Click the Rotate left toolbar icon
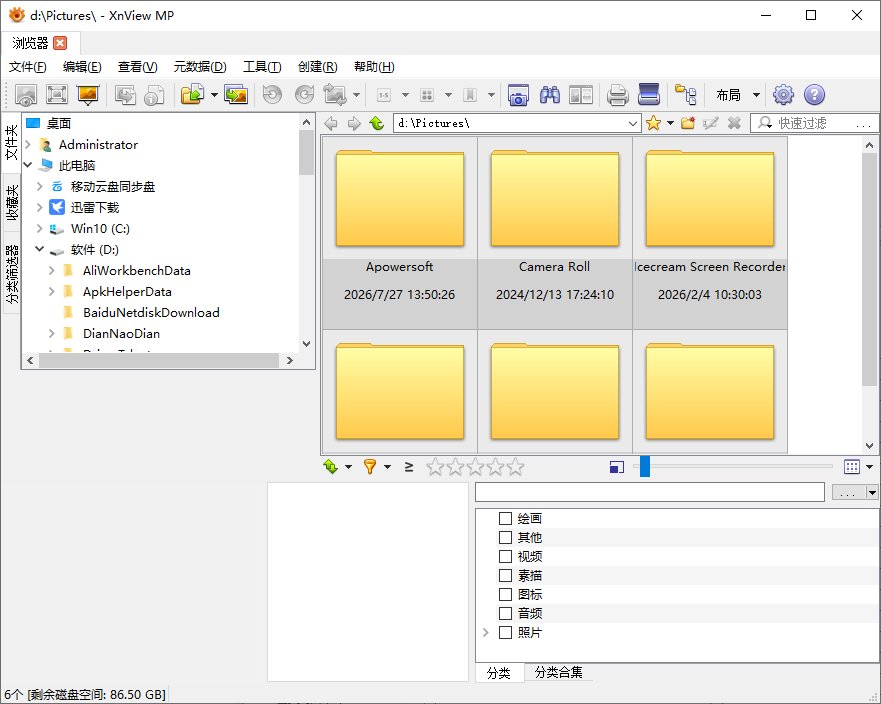This screenshot has width=881, height=704. tap(273, 94)
